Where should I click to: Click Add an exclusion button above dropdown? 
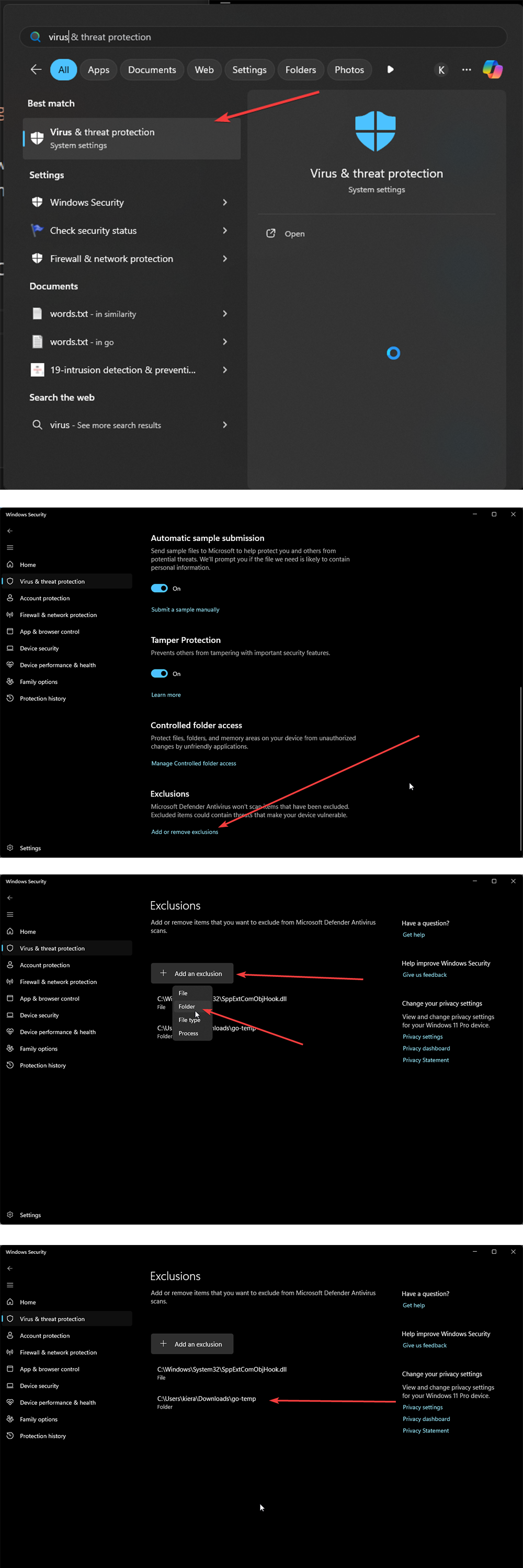[192, 973]
